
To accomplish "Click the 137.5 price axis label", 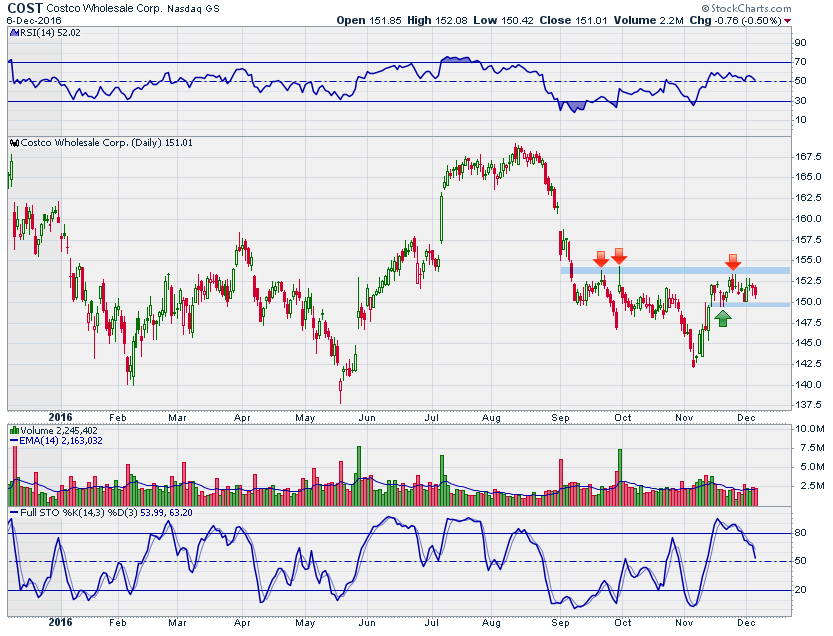I will click(x=808, y=405).
